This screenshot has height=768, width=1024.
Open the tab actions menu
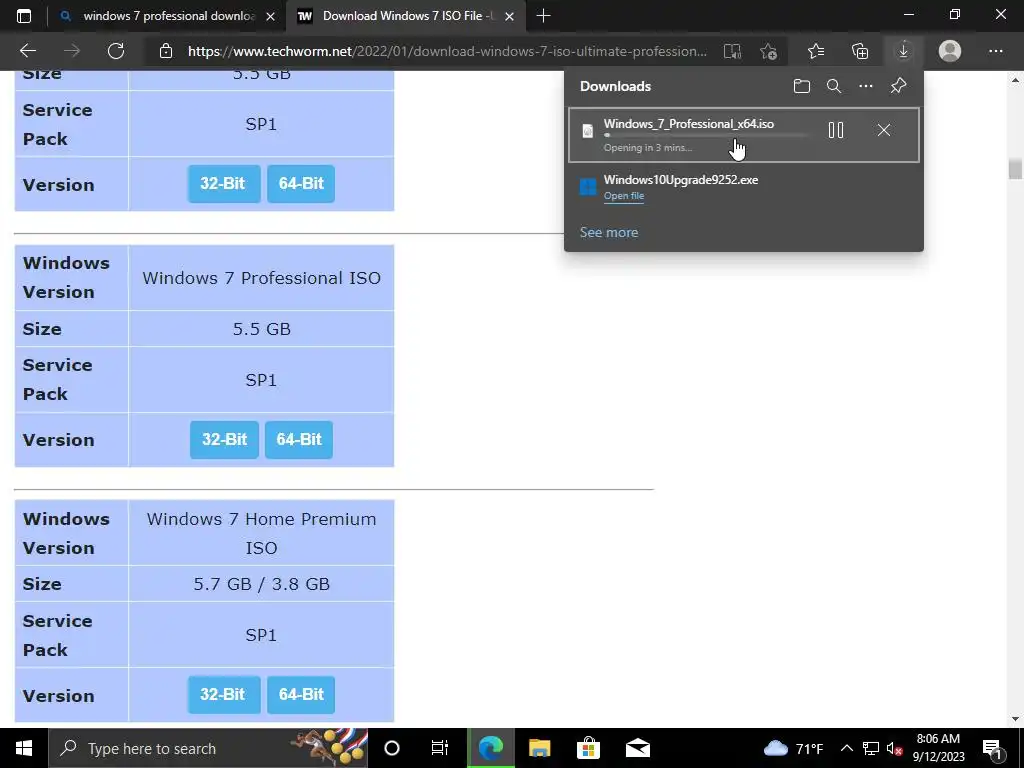(24, 16)
